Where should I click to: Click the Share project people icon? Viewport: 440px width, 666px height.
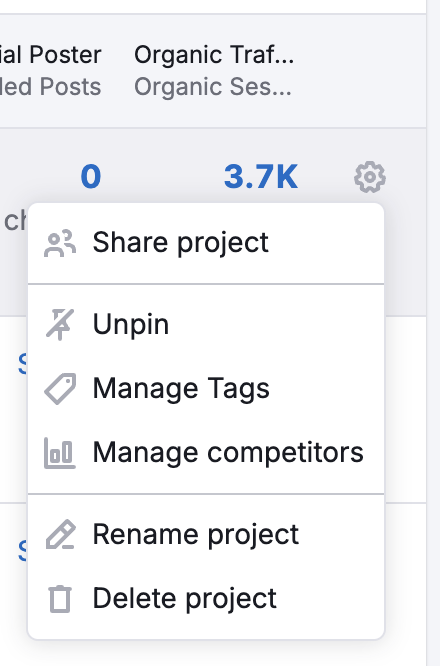60,243
